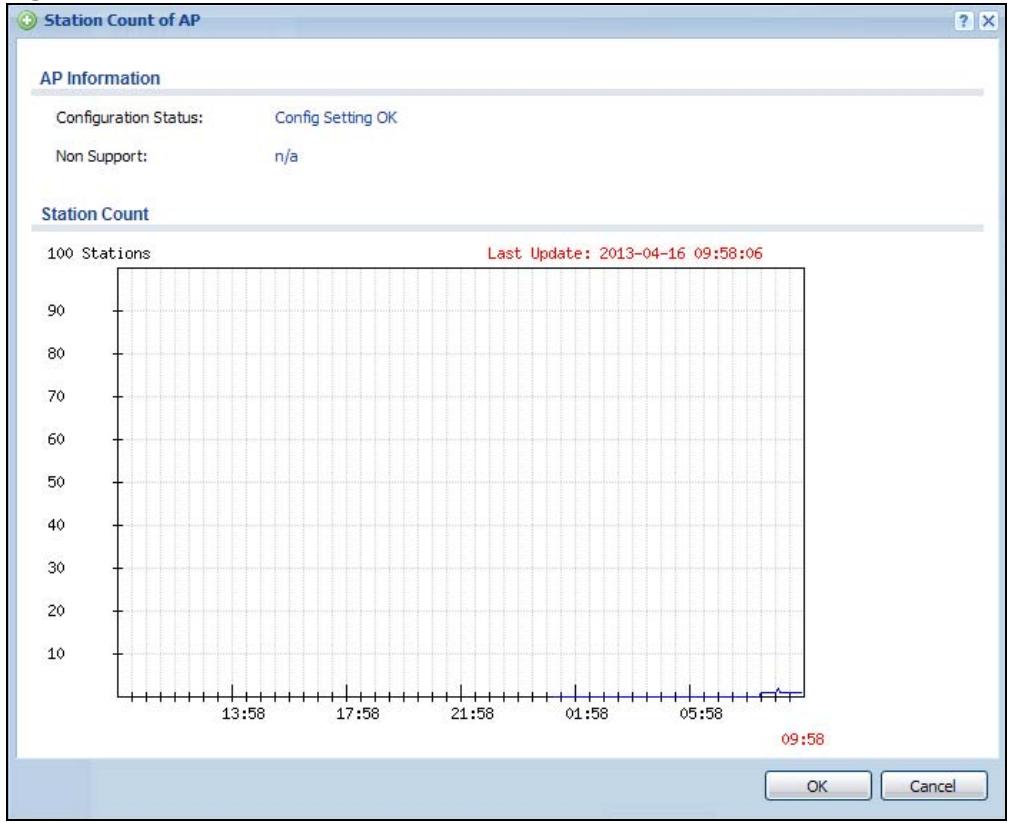Click the 01:58 time axis label
This screenshot has width=1009, height=823.
(x=586, y=714)
